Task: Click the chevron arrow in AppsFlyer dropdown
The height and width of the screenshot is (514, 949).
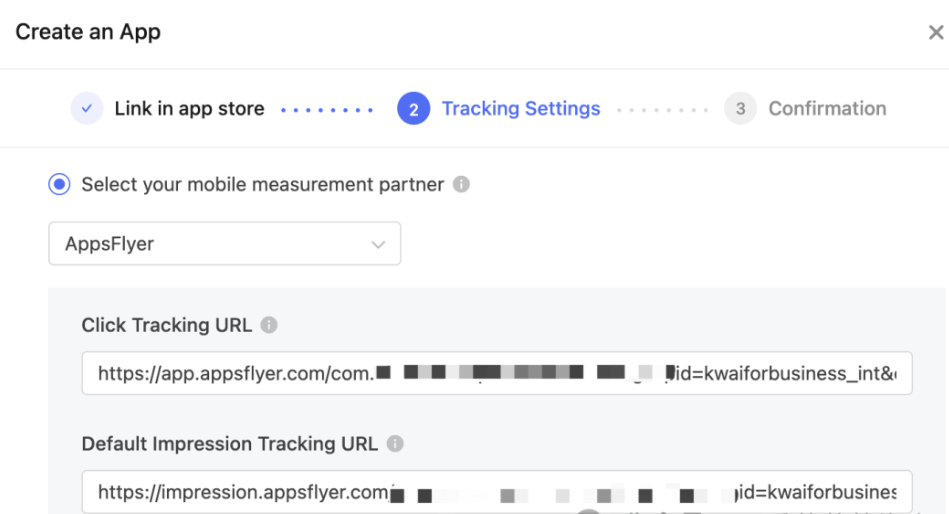Action: (x=378, y=245)
